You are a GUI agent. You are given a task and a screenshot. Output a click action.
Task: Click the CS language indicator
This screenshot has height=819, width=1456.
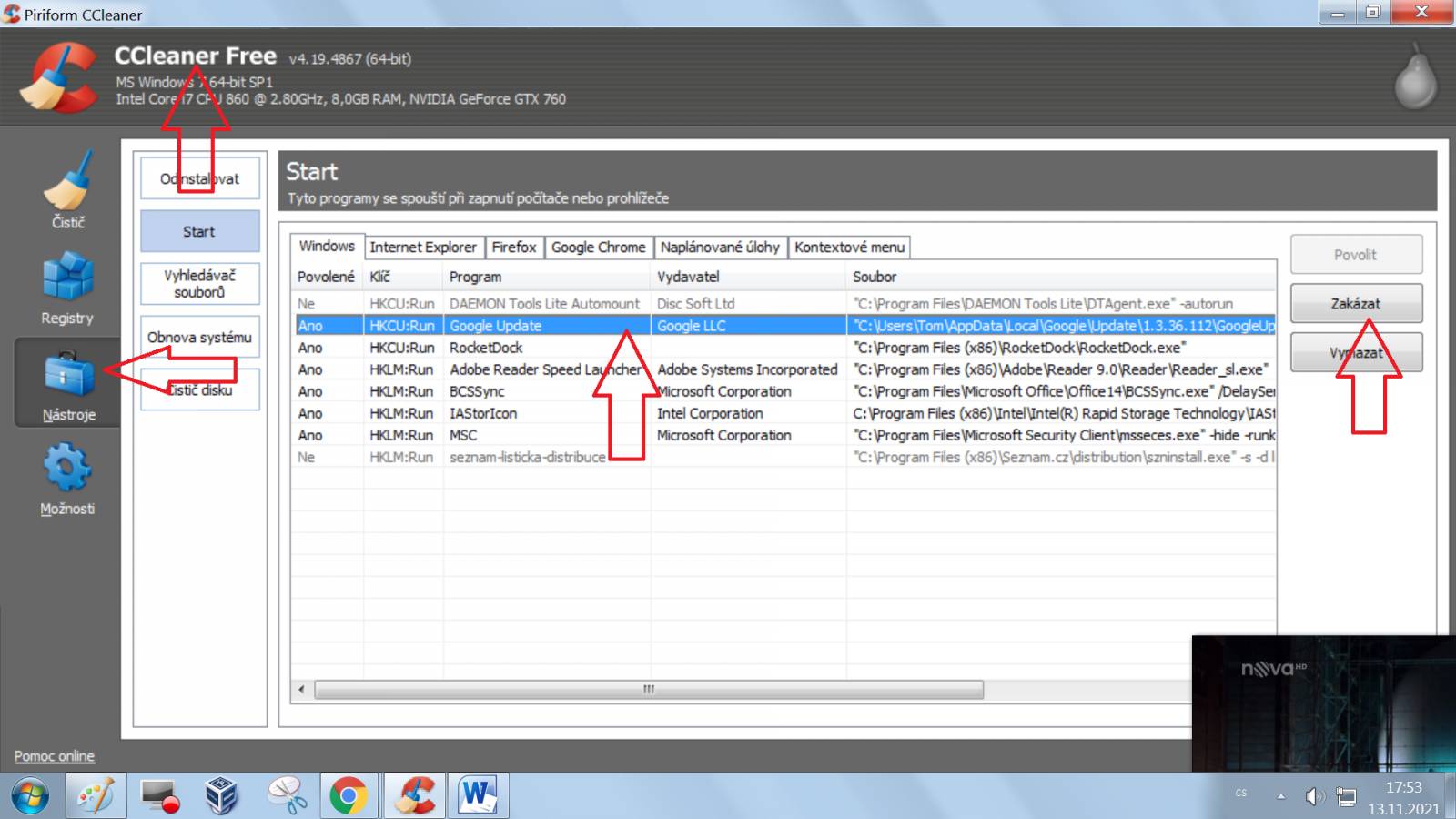point(1241,794)
